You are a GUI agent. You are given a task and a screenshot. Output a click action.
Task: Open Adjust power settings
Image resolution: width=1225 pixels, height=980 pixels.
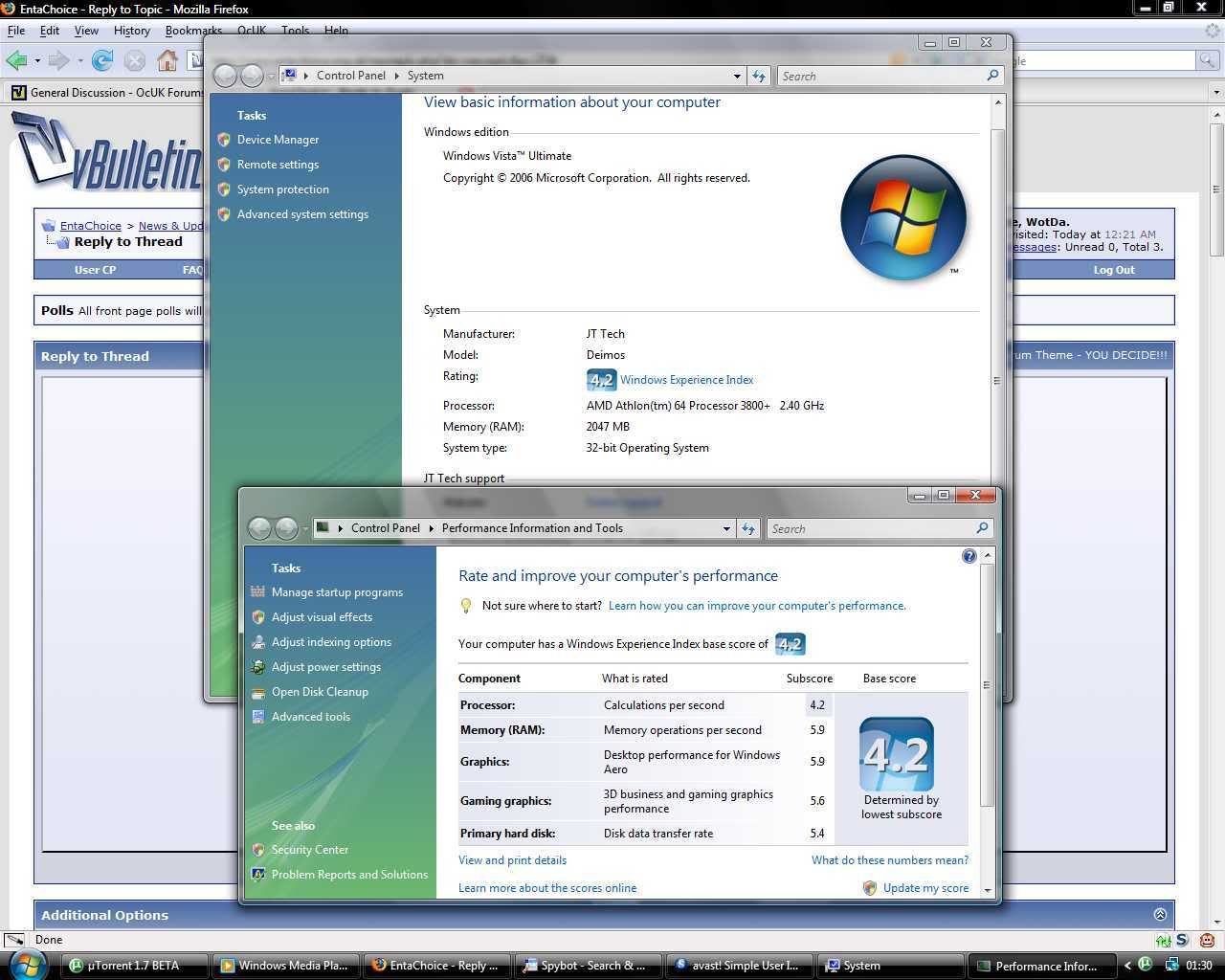(x=325, y=667)
